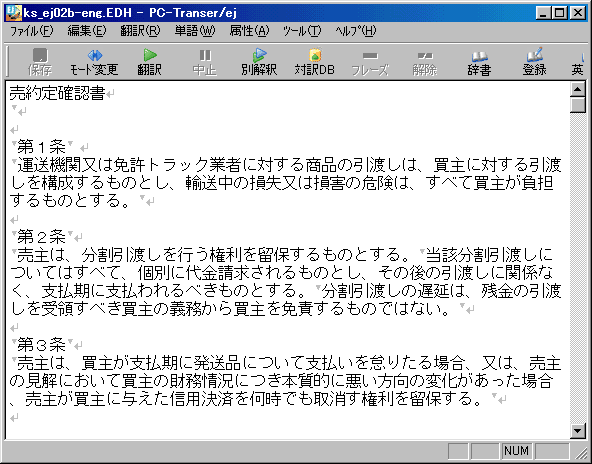Place cursor in 第2条 heading text
The image size is (592, 464).
pos(42,237)
